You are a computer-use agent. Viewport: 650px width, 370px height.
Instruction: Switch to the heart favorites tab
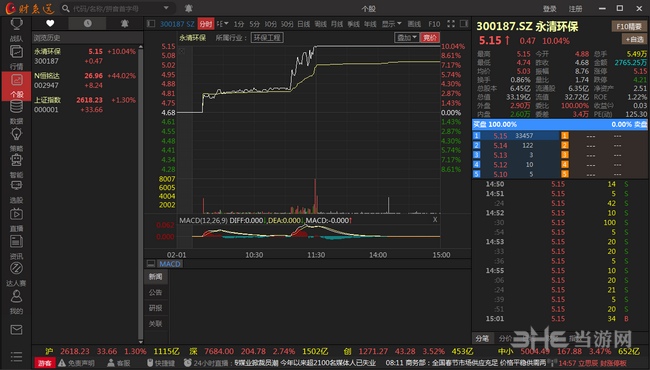[x=50, y=24]
